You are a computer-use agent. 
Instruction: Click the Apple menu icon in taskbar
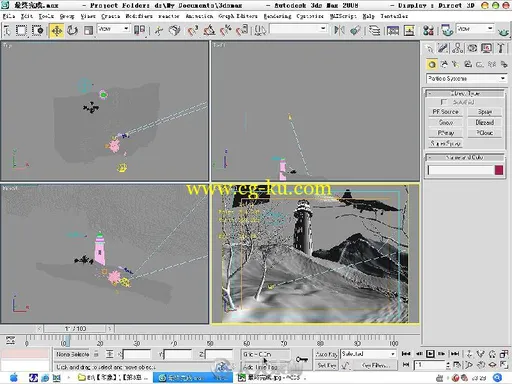(13, 378)
